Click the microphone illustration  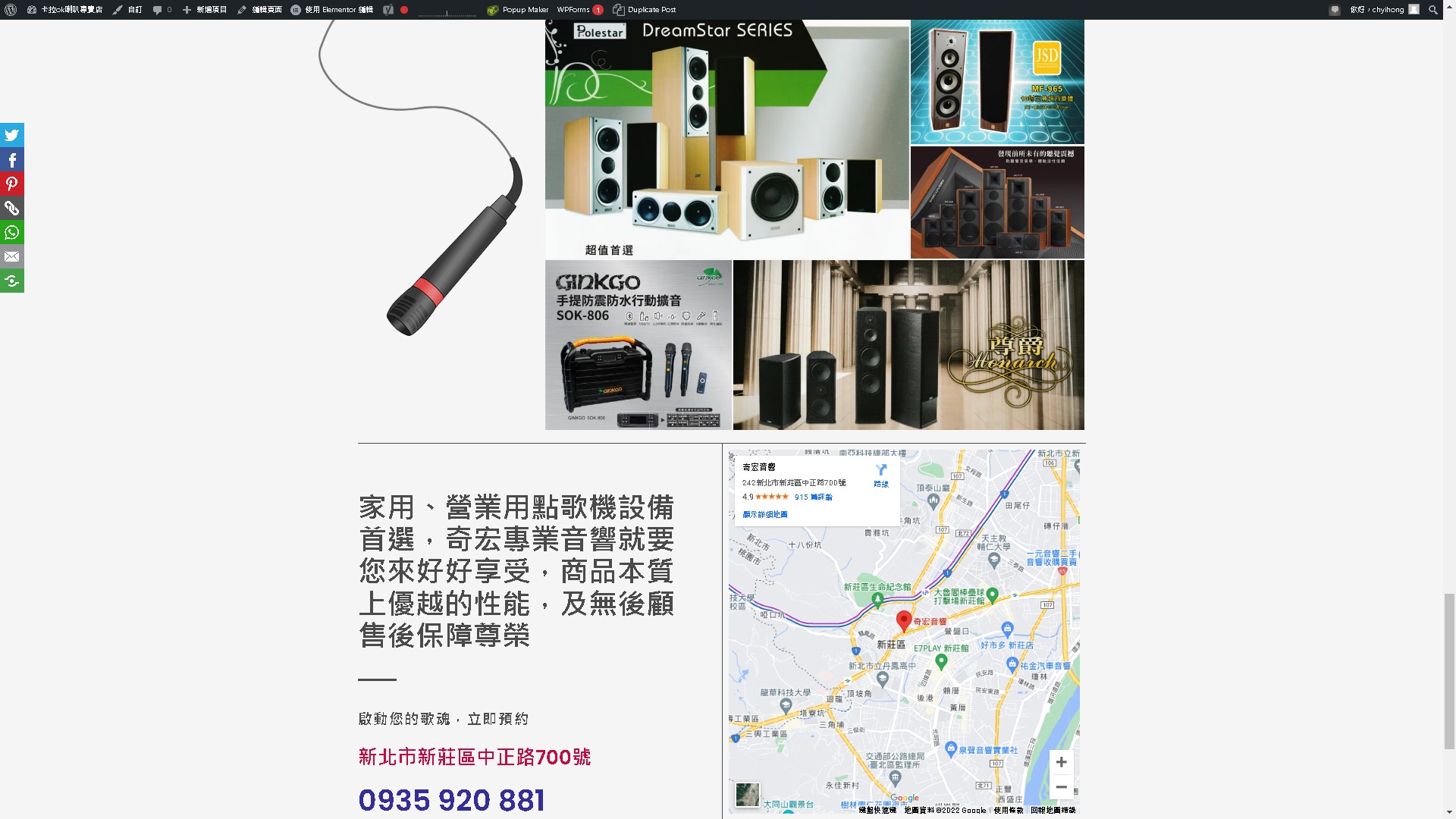point(422,179)
